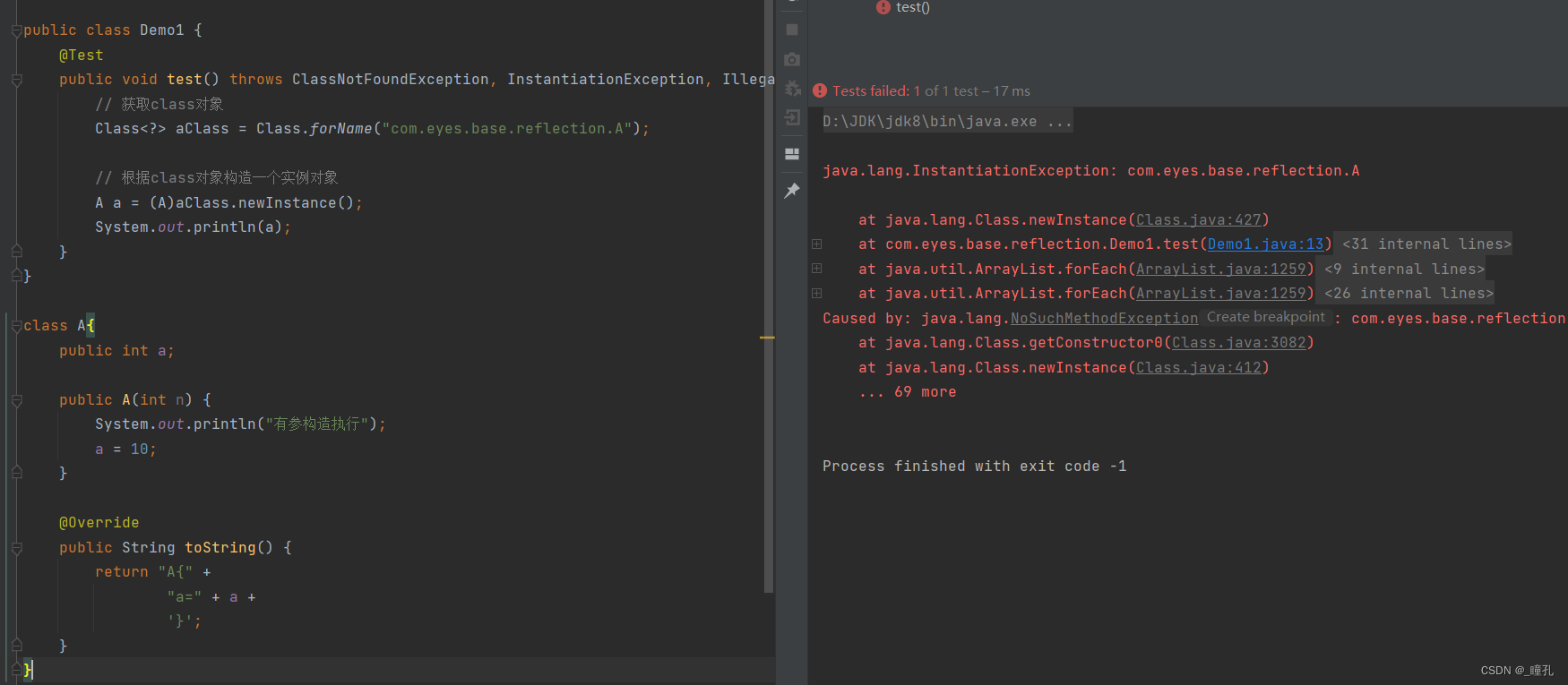Viewport: 1568px width, 685px height.
Task: Open the Demo1.java:13 link
Action: pos(1265,244)
